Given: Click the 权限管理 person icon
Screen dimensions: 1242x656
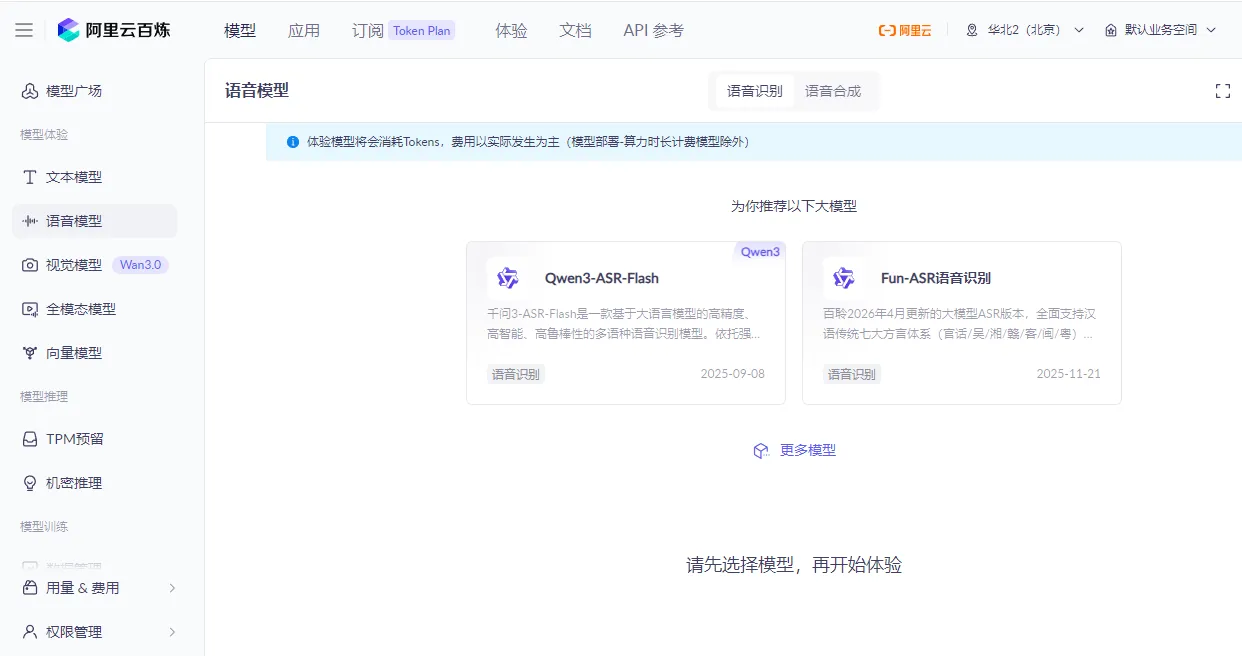Looking at the screenshot, I should (x=30, y=632).
